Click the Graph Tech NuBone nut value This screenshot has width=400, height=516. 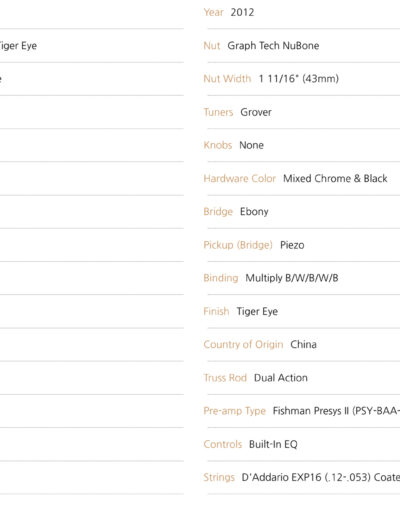[273, 46]
